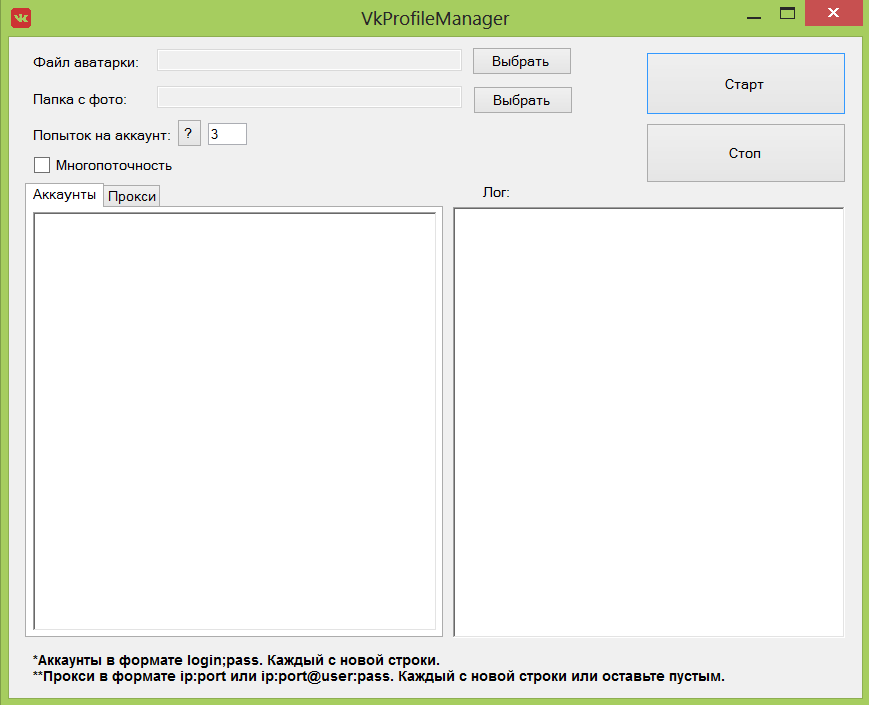Click inside the accounts list text area
869x705 pixels.
(234, 421)
